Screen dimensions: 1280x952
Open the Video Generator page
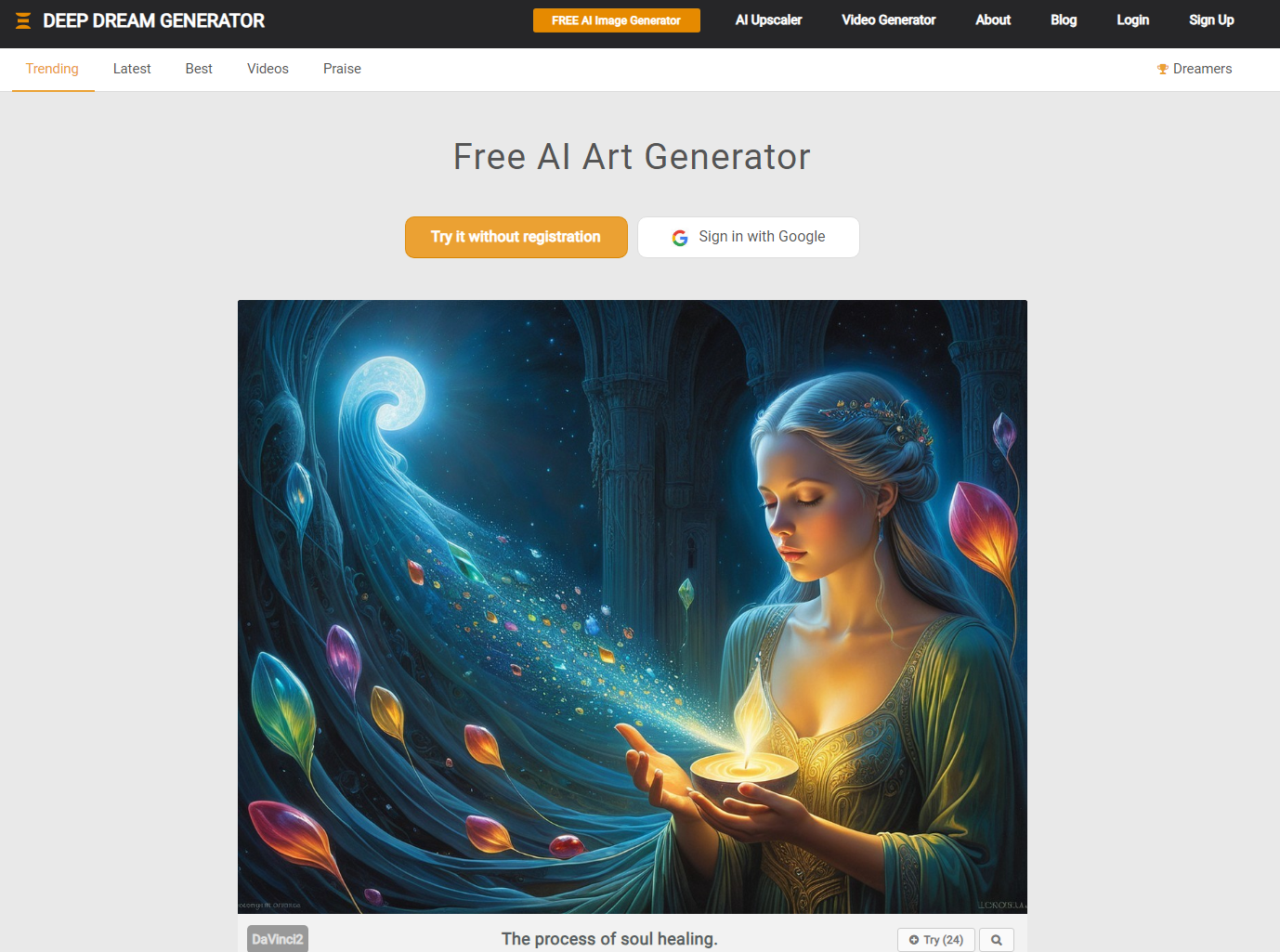[888, 20]
